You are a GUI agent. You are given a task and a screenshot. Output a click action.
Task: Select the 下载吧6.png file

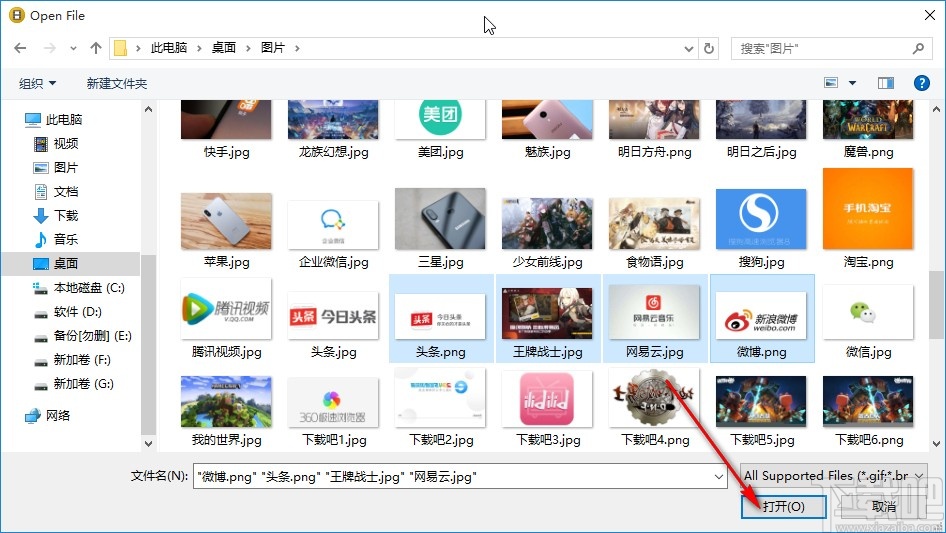pyautogui.click(x=868, y=411)
